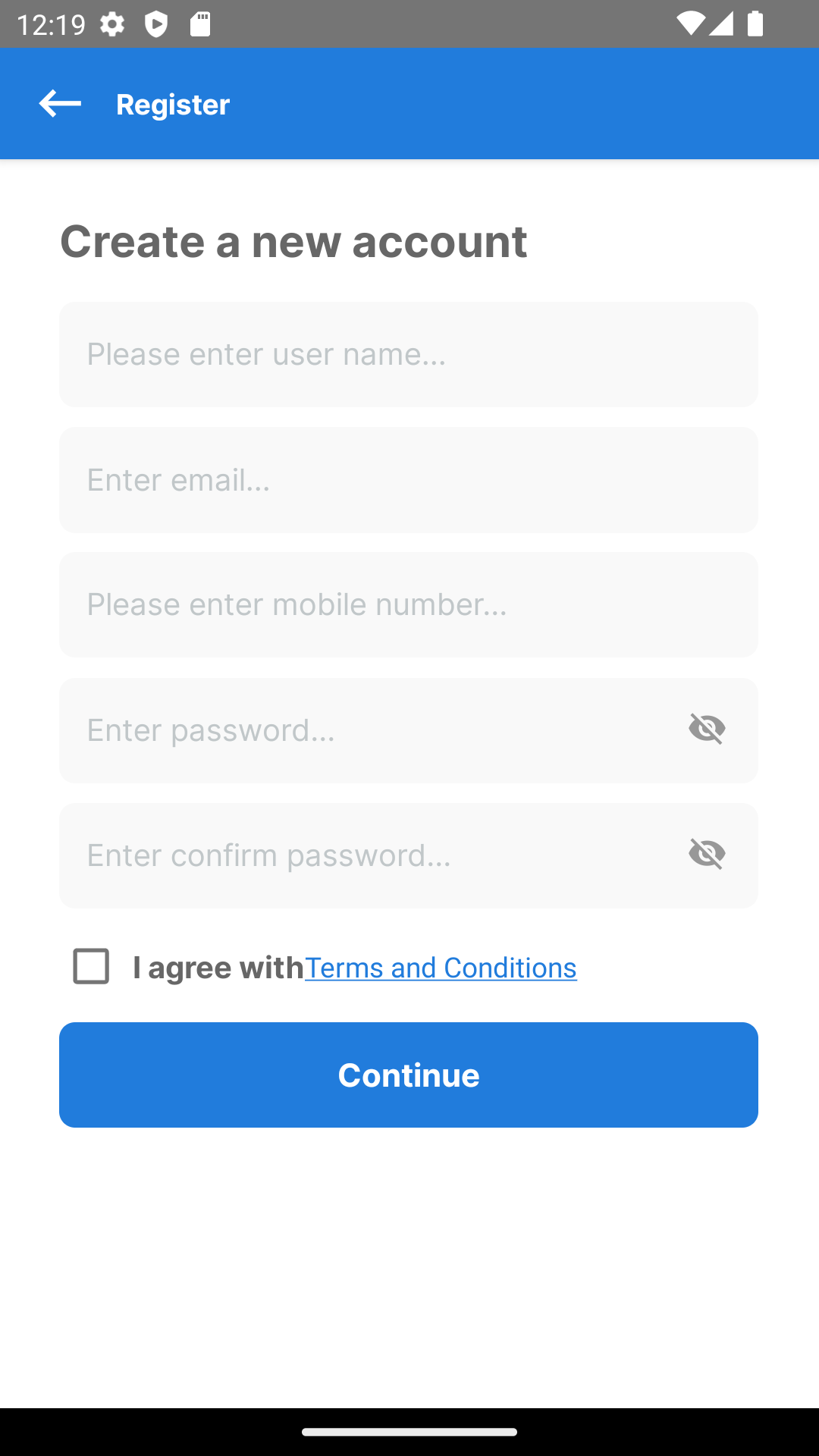Focus the mobile number field
This screenshot has width=819, height=1456.
tap(409, 604)
